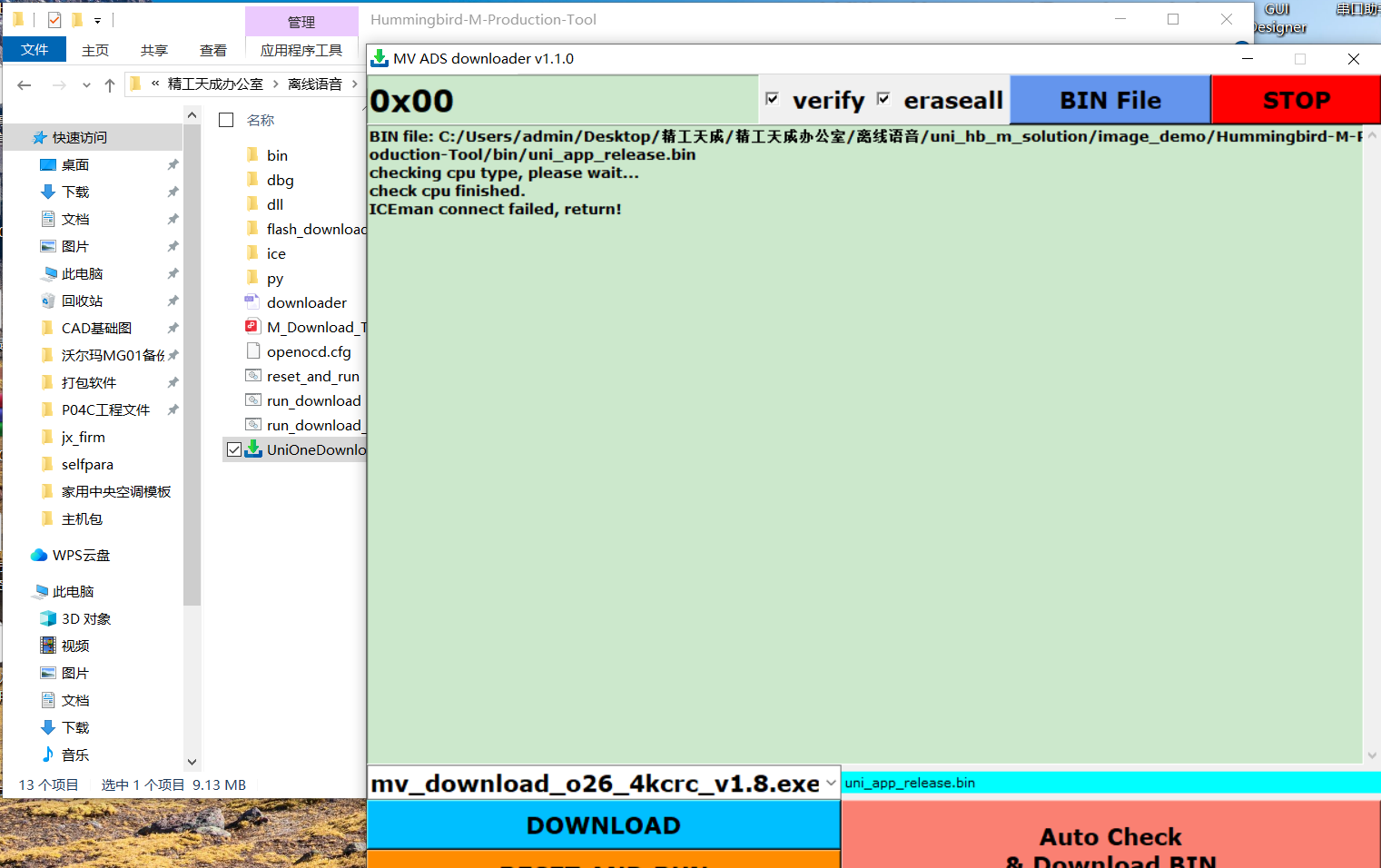Open 3D 对象 in navigation pane

coord(85,618)
